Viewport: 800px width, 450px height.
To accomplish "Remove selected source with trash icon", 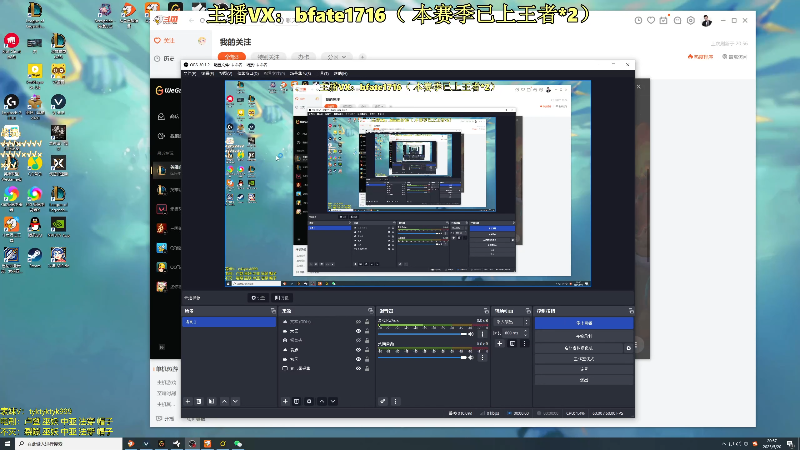I will tap(296, 402).
